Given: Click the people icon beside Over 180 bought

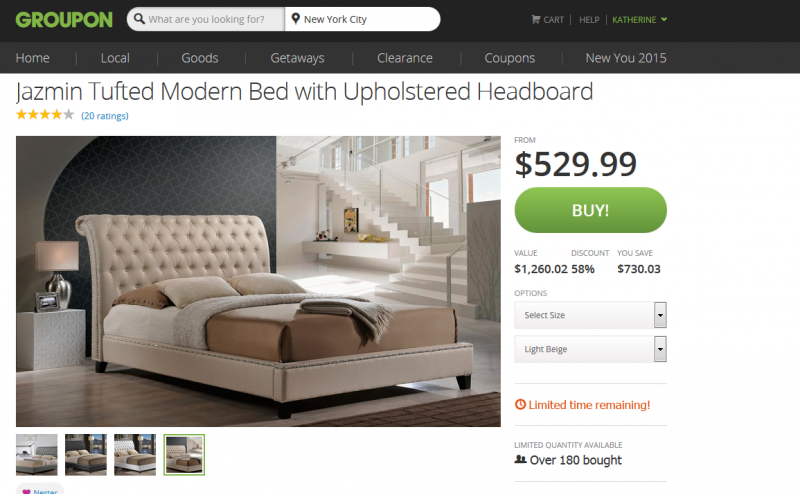Looking at the screenshot, I should (x=520, y=459).
